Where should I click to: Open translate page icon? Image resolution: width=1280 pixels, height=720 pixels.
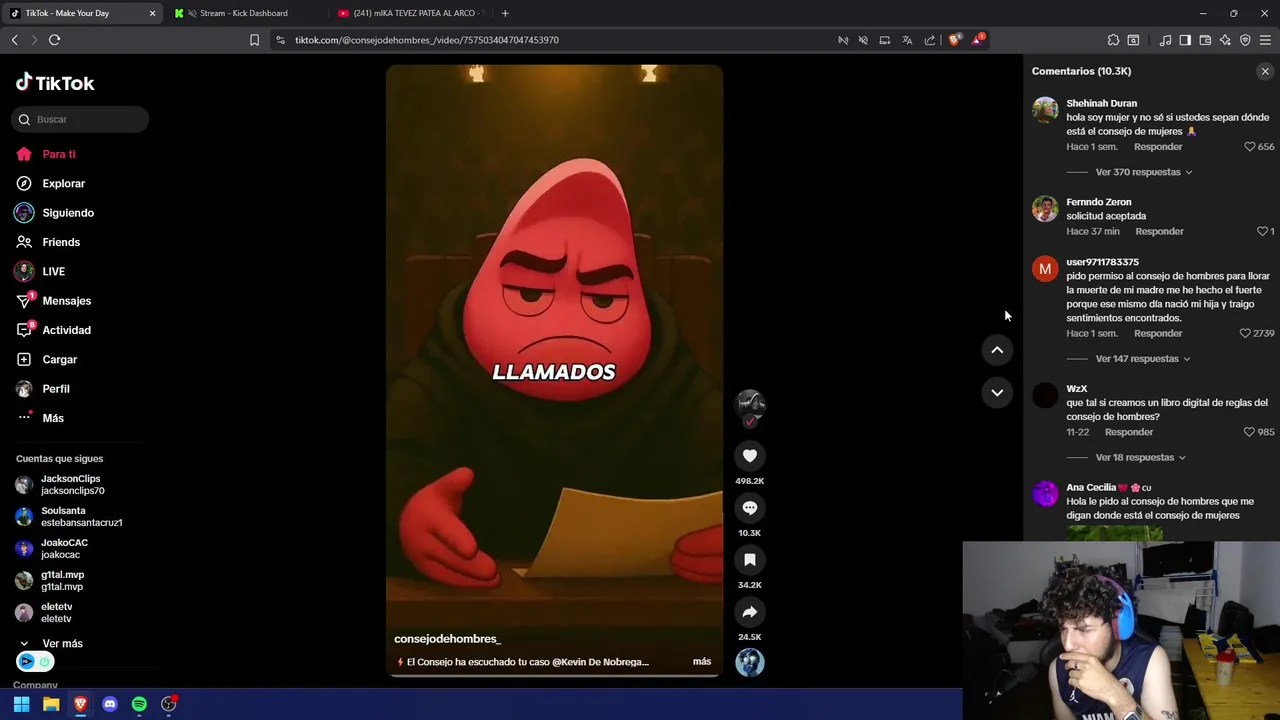[x=907, y=40]
